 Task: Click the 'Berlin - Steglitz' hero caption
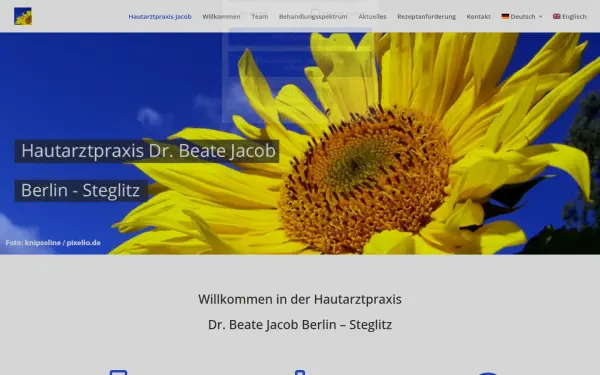81,191
